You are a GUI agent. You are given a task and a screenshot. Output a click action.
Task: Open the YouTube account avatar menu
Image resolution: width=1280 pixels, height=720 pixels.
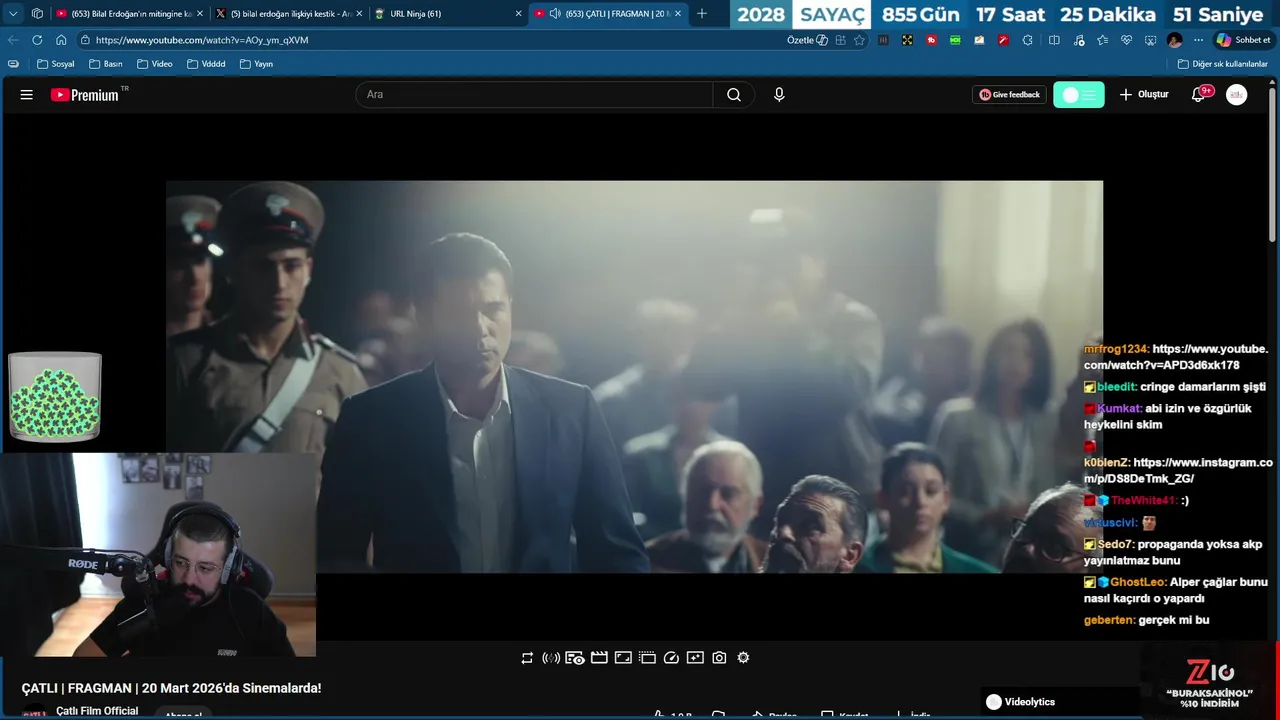pos(1237,95)
